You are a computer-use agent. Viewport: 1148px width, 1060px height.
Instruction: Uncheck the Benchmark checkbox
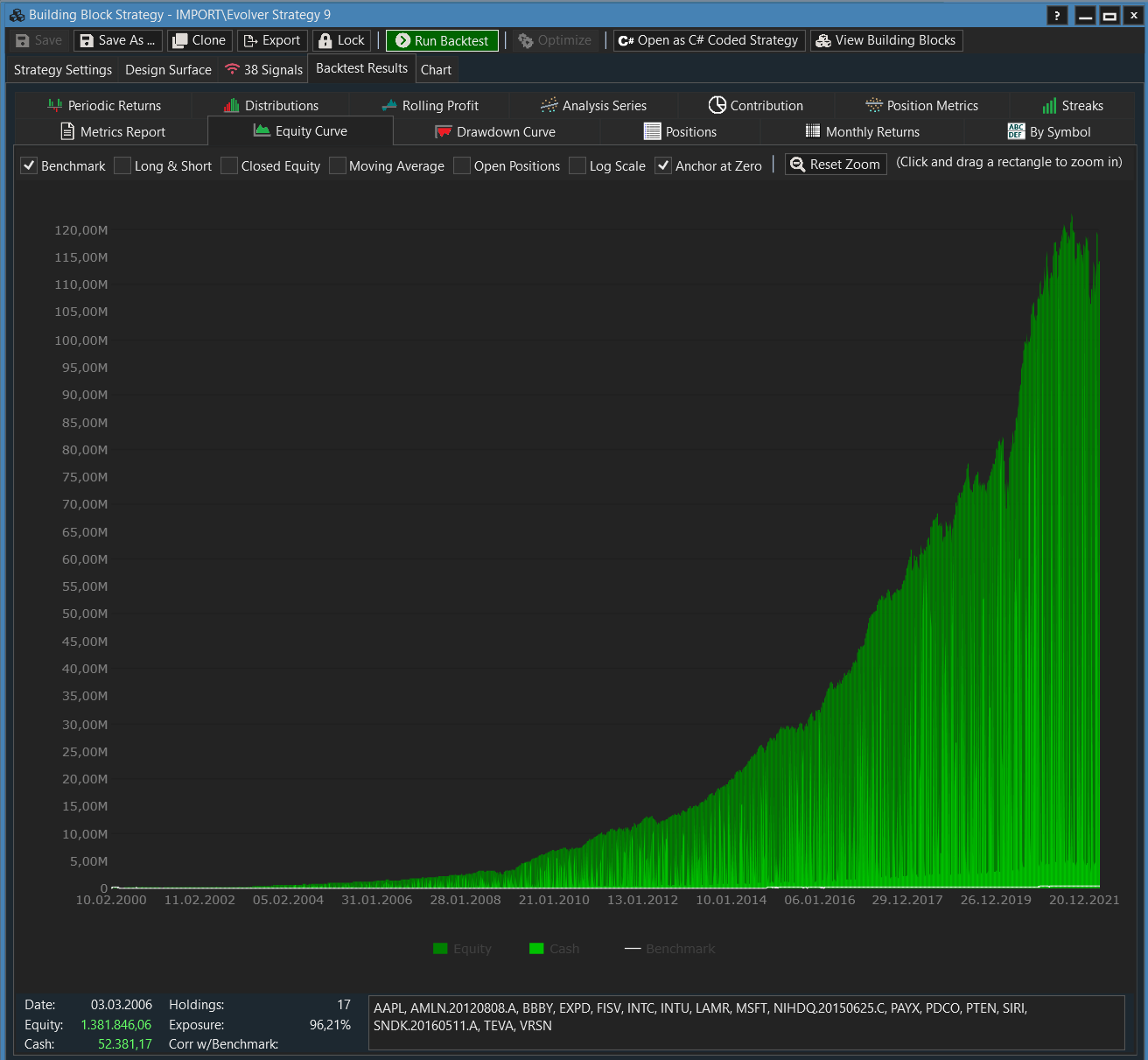click(x=29, y=165)
